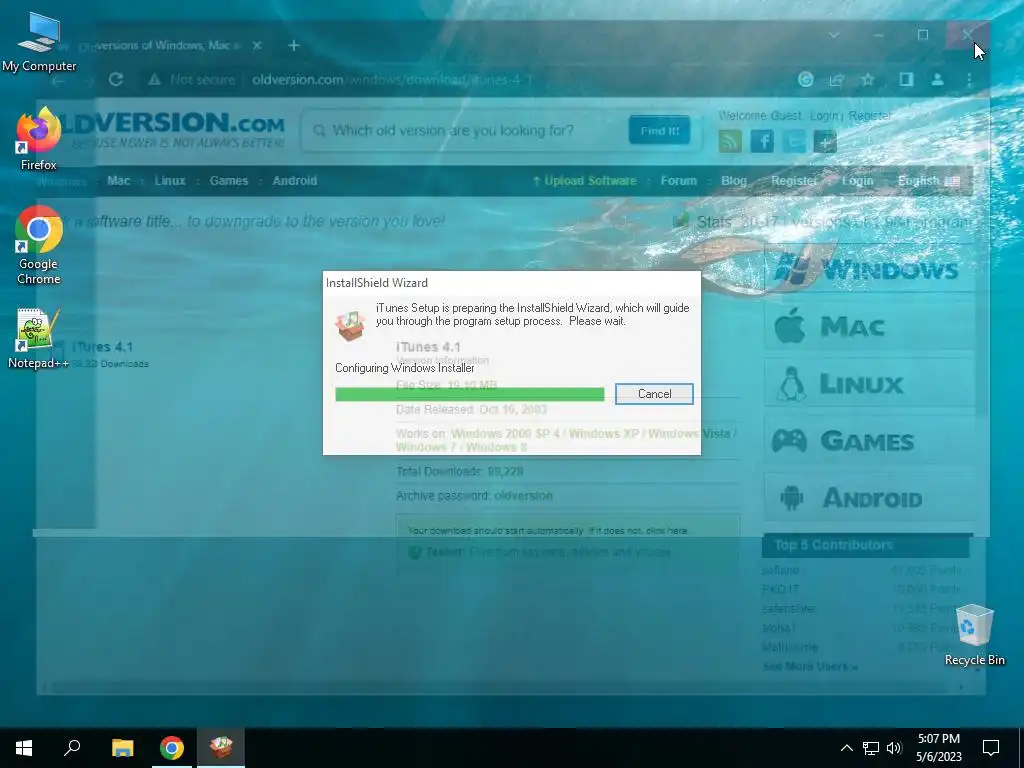1024x768 pixels.
Task: Open volume control in tray
Action: [x=894, y=748]
